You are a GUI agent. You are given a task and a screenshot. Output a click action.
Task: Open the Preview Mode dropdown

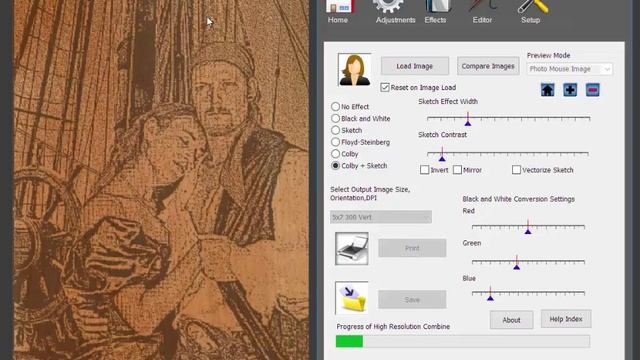click(570, 69)
